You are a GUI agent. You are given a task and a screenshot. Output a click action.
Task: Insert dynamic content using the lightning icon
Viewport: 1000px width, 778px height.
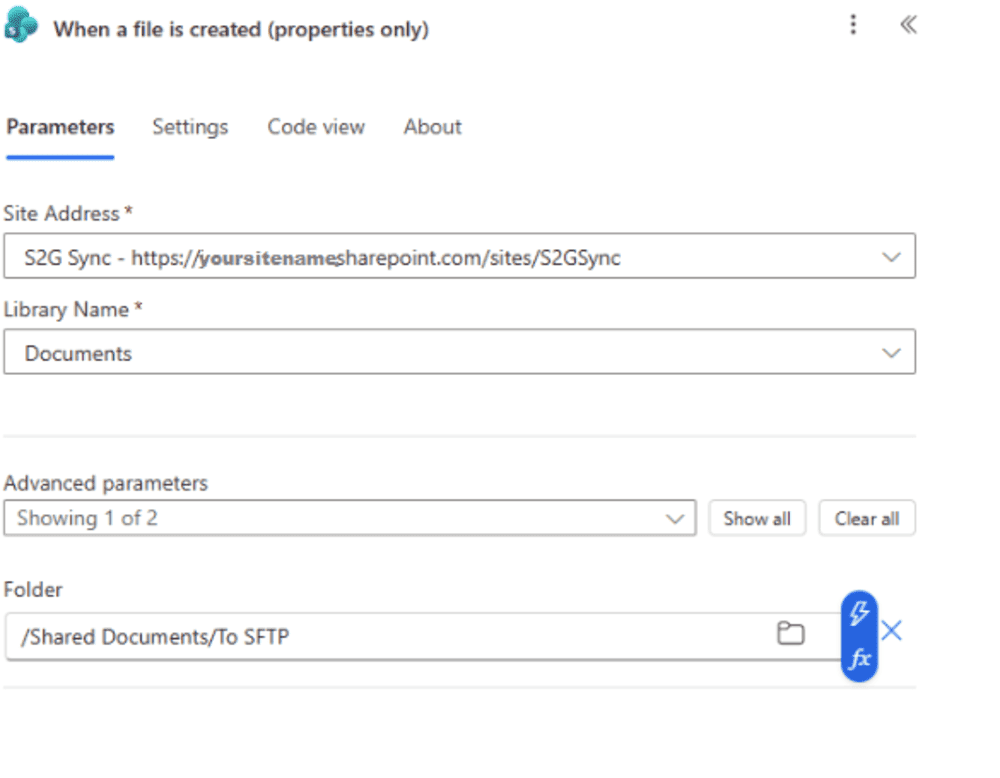pos(859,613)
